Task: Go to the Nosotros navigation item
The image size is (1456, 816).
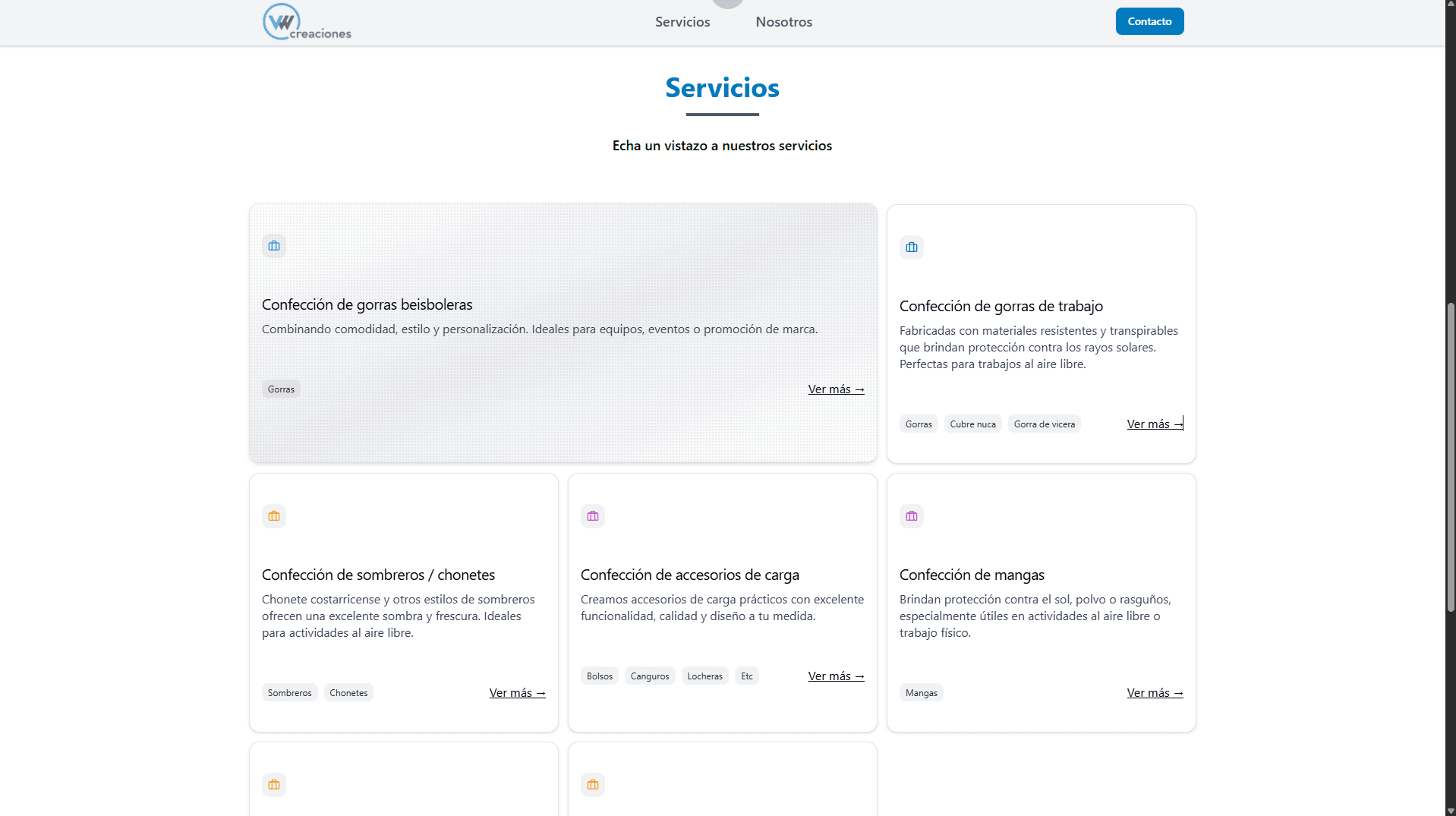Action: point(783,22)
